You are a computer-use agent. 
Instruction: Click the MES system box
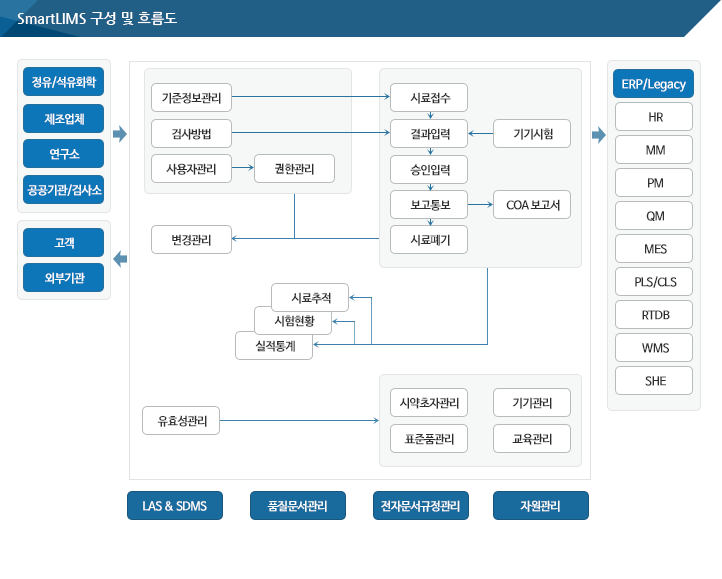(655, 249)
